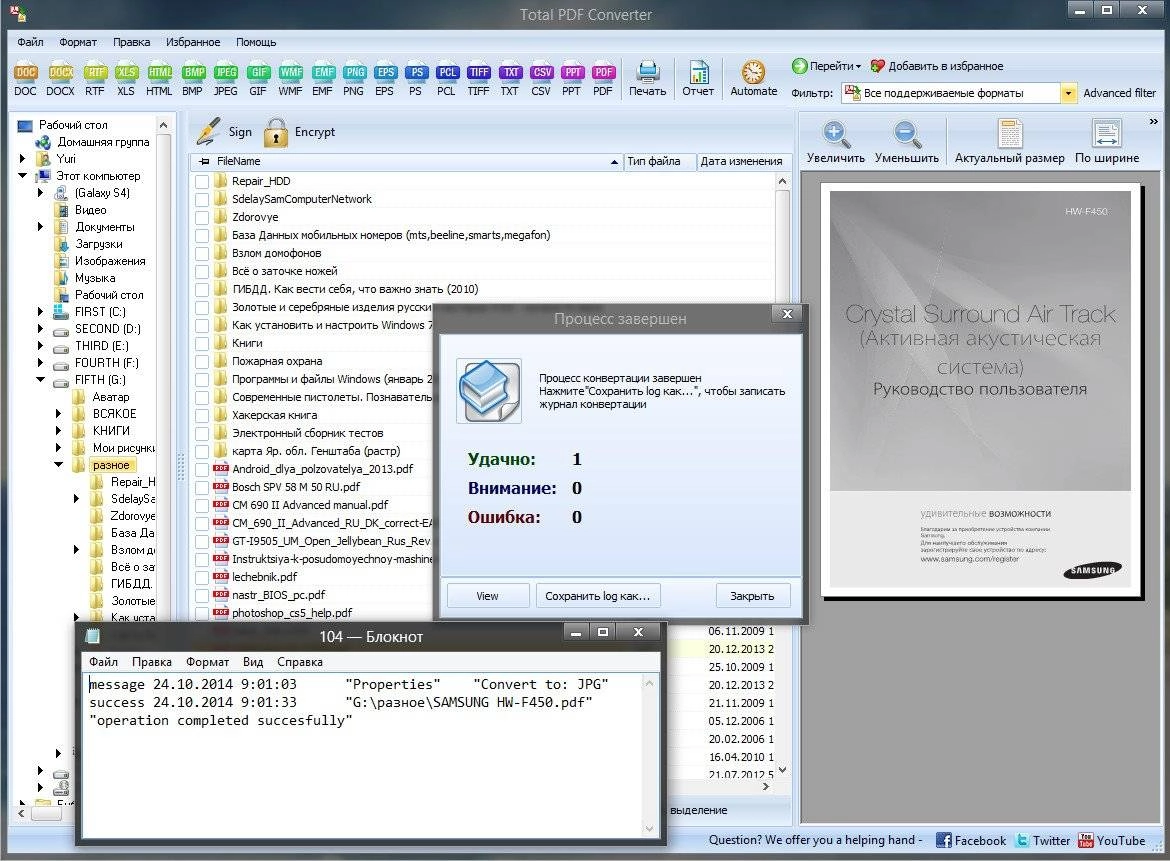Convert to TXT format icon

click(510, 79)
